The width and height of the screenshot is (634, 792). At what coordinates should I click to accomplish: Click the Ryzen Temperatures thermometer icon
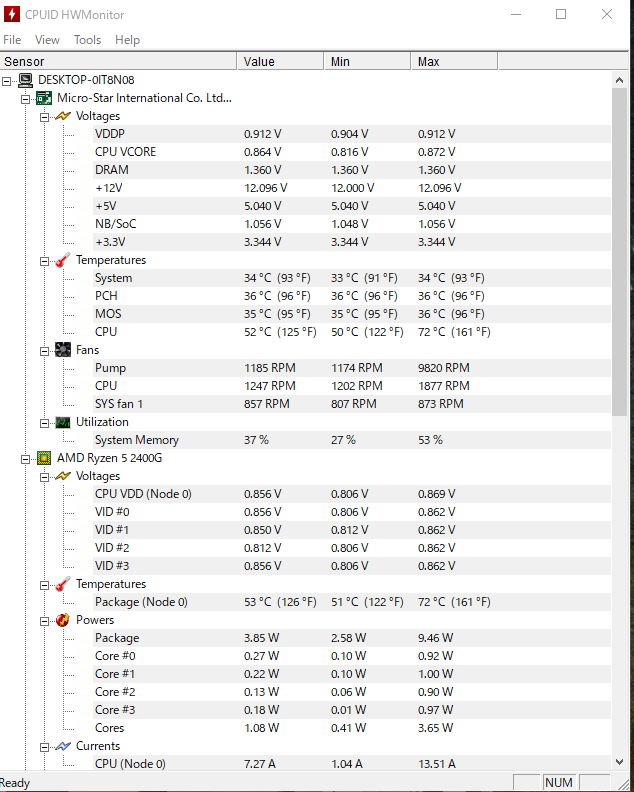(63, 584)
